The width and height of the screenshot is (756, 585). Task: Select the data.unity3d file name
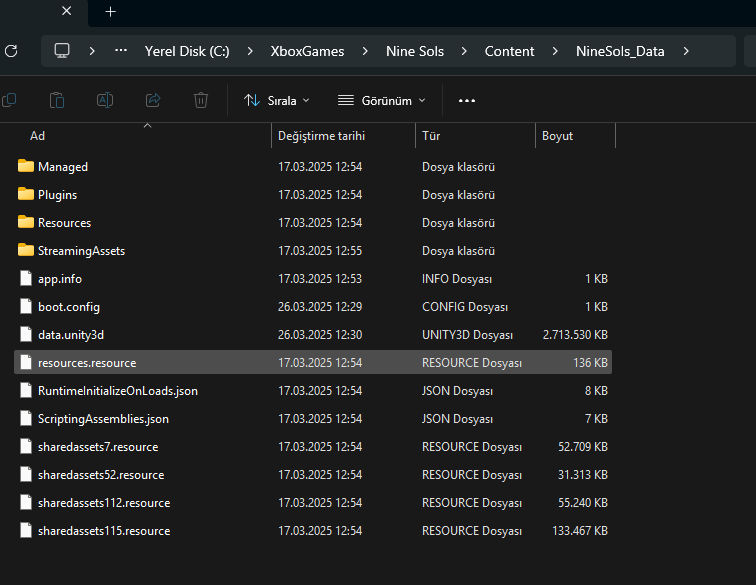coord(71,335)
